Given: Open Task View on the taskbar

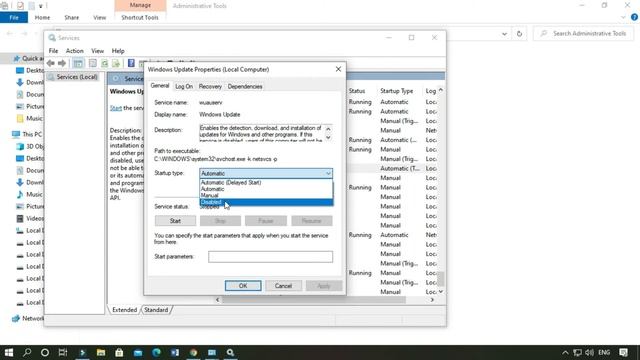Looking at the screenshot, I should (x=63, y=352).
